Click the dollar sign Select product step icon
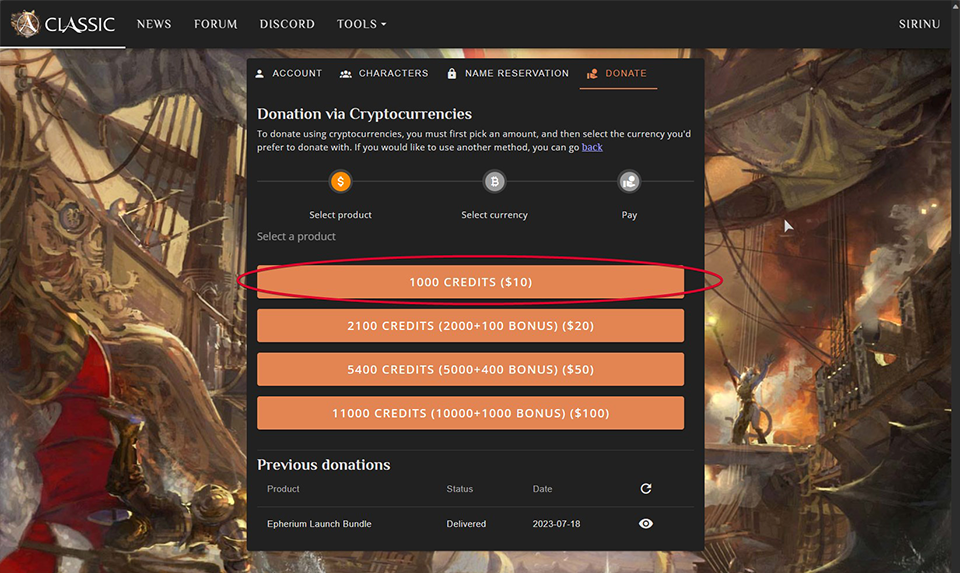 (x=341, y=182)
